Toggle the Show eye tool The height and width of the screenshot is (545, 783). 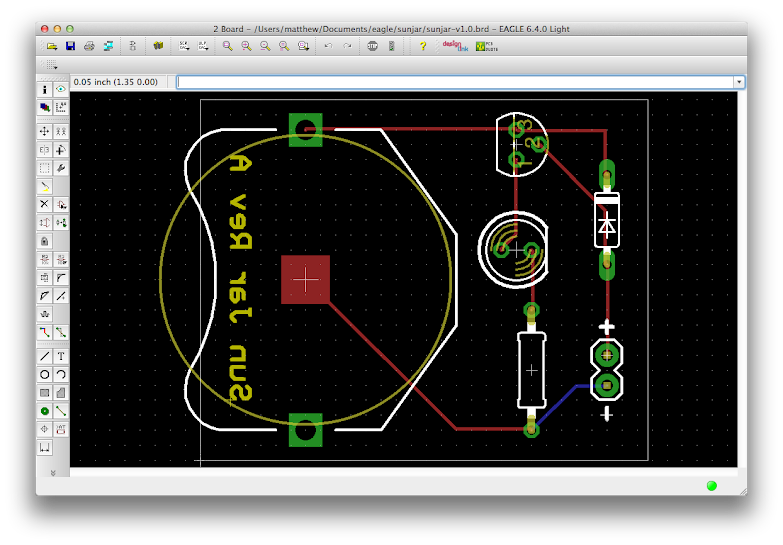click(x=61, y=89)
